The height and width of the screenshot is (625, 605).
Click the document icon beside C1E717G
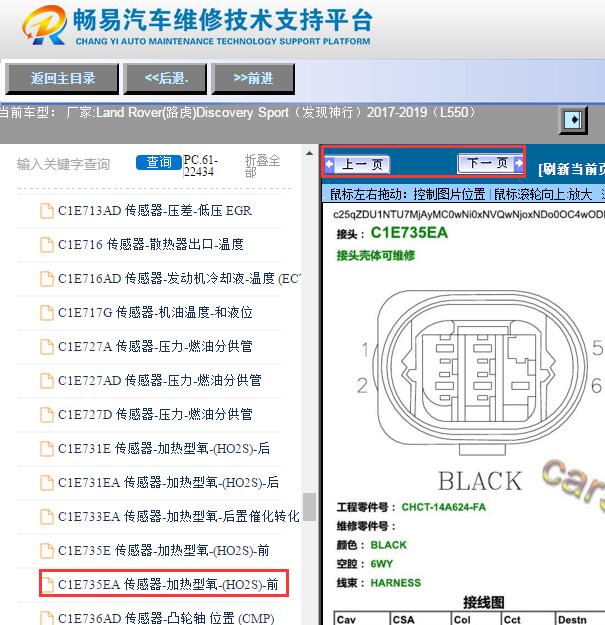[x=47, y=313]
